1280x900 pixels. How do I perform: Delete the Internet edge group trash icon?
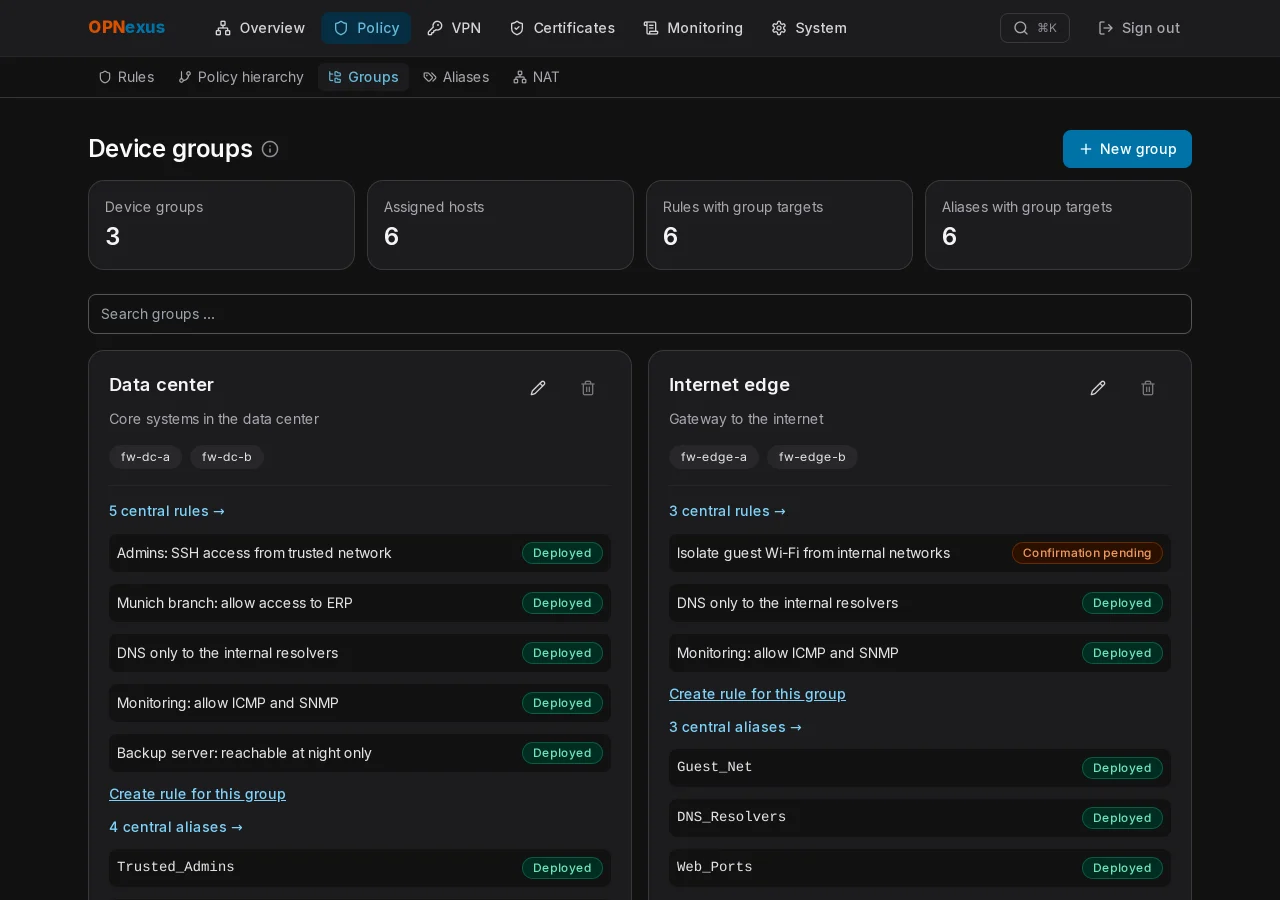1148,388
